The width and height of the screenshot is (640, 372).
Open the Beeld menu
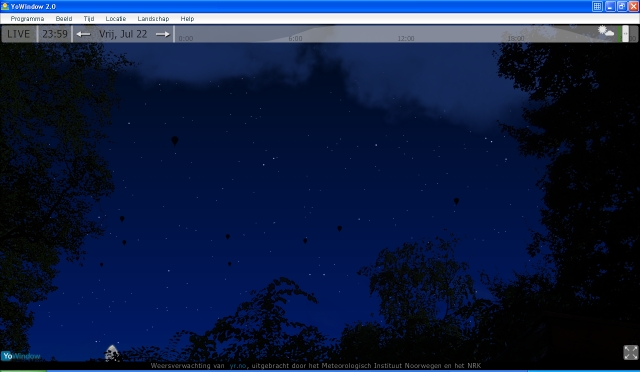click(x=64, y=19)
